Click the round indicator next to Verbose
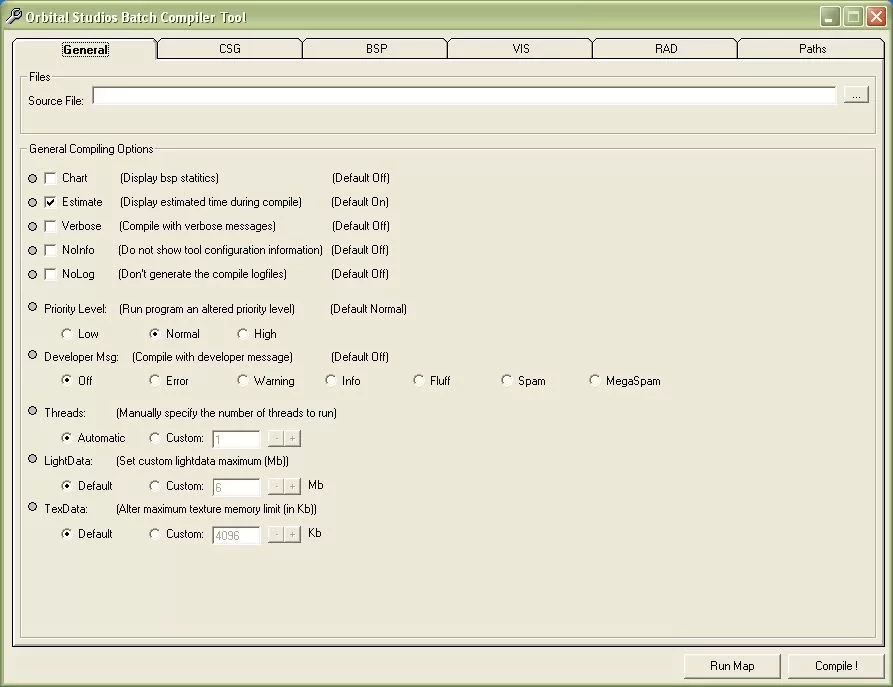 [33, 226]
